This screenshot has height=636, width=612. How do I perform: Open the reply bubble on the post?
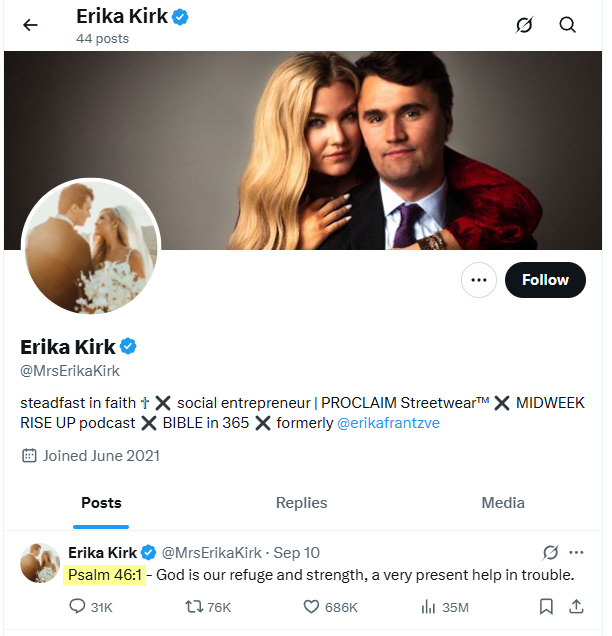click(x=78, y=606)
